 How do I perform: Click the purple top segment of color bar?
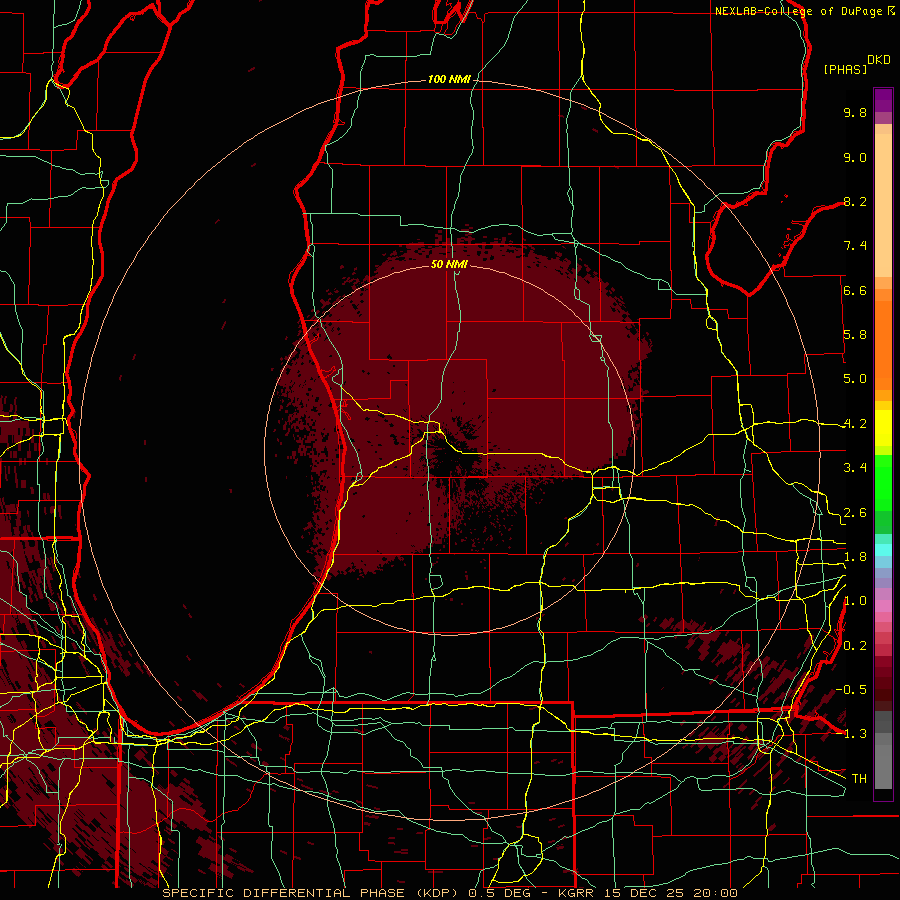coord(883,100)
